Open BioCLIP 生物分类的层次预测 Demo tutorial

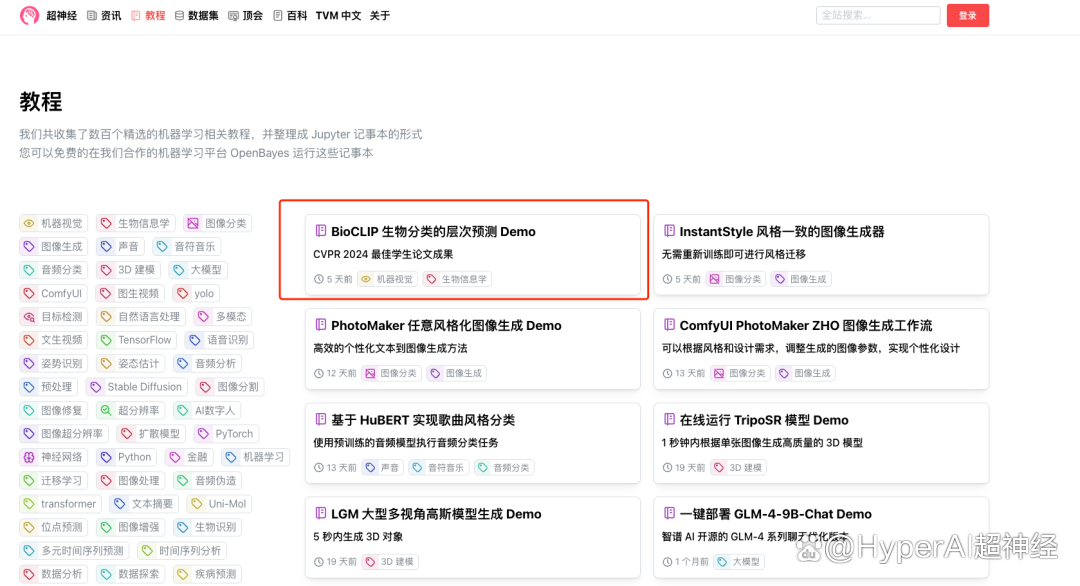click(433, 232)
